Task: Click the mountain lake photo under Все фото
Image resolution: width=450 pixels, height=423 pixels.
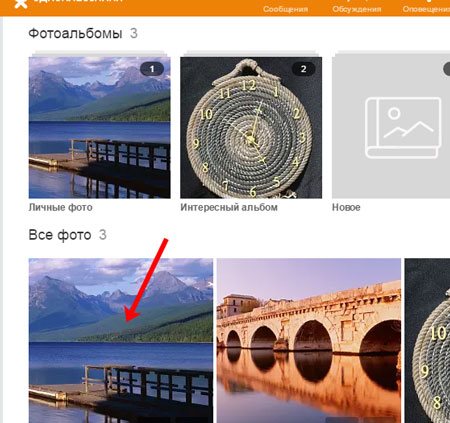Action: coord(121,341)
